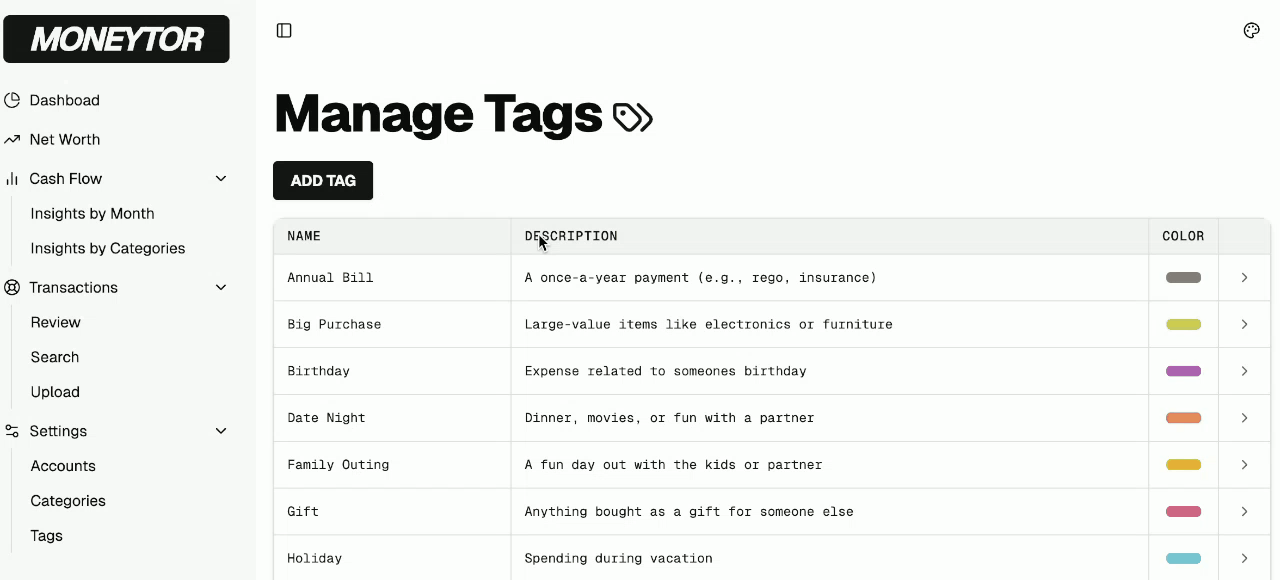Click the tag icon beside Manage Tags heading

[x=632, y=117]
